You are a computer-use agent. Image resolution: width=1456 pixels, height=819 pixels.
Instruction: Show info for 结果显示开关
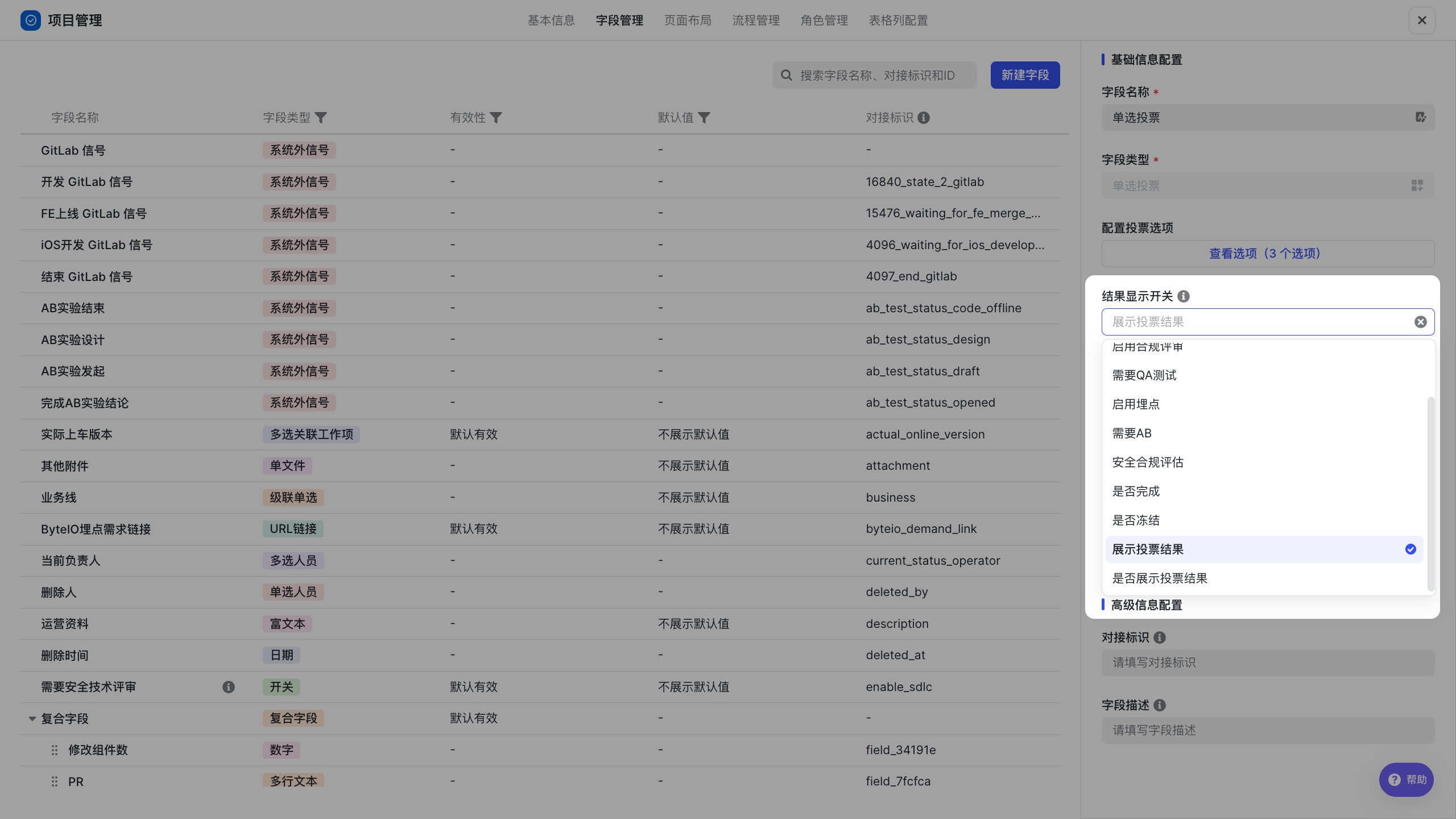point(1184,296)
